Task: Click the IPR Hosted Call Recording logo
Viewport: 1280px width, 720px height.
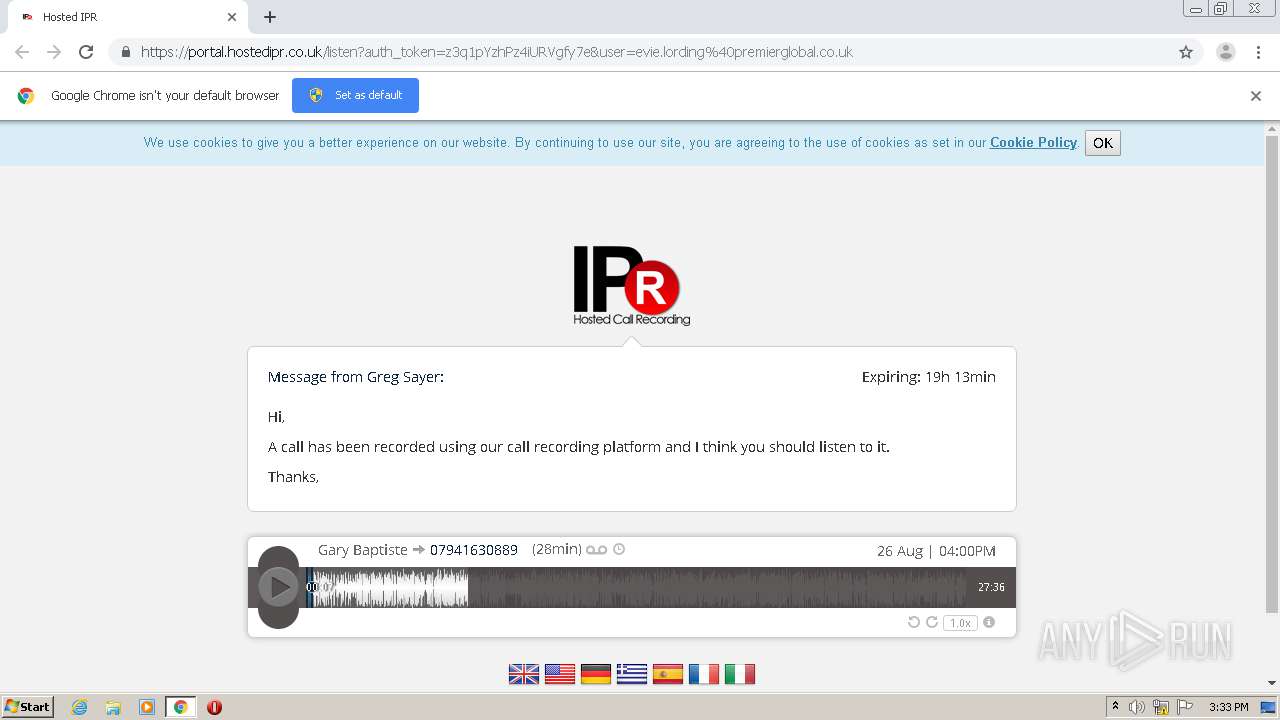Action: [x=631, y=286]
